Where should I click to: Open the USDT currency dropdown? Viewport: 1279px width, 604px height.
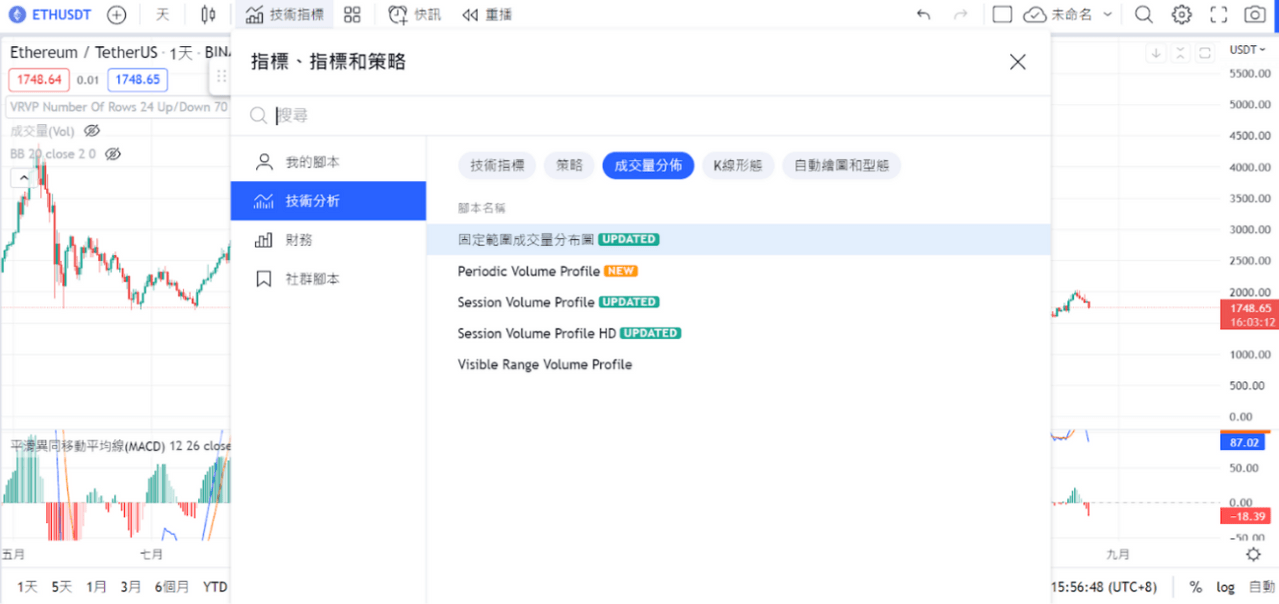tap(1247, 50)
